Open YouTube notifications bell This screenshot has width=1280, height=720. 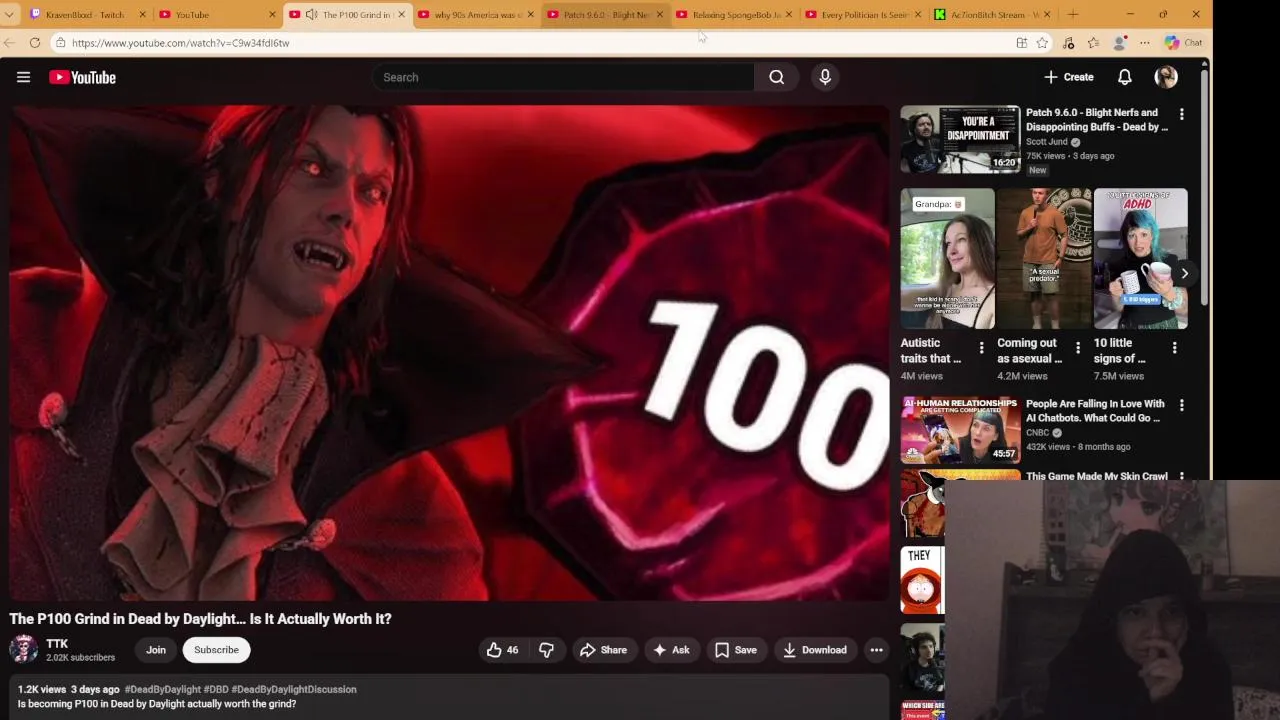(1124, 77)
